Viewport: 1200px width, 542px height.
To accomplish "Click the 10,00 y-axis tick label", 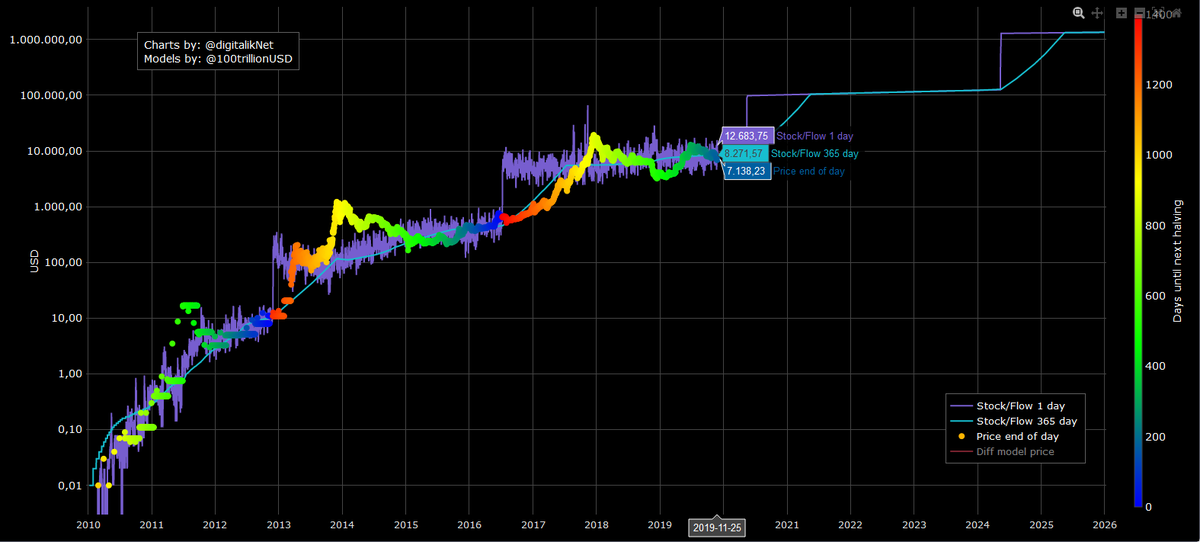I will click(x=65, y=318).
